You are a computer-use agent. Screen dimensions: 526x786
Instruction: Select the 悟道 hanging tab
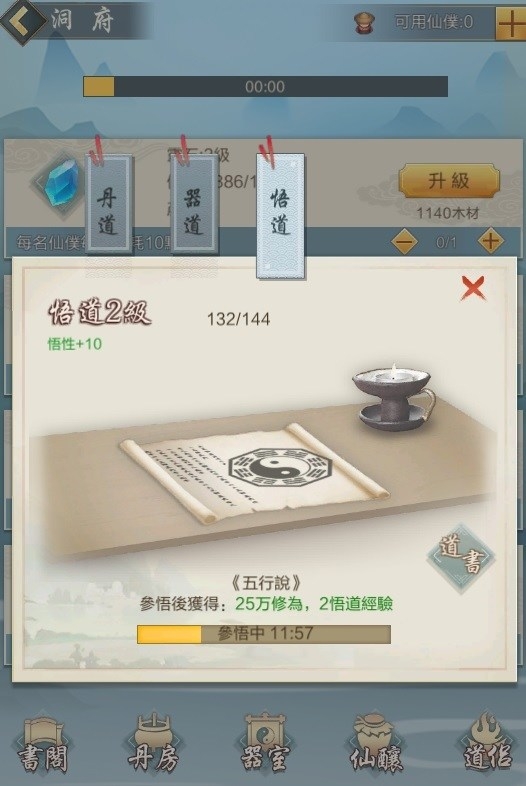[x=280, y=216]
